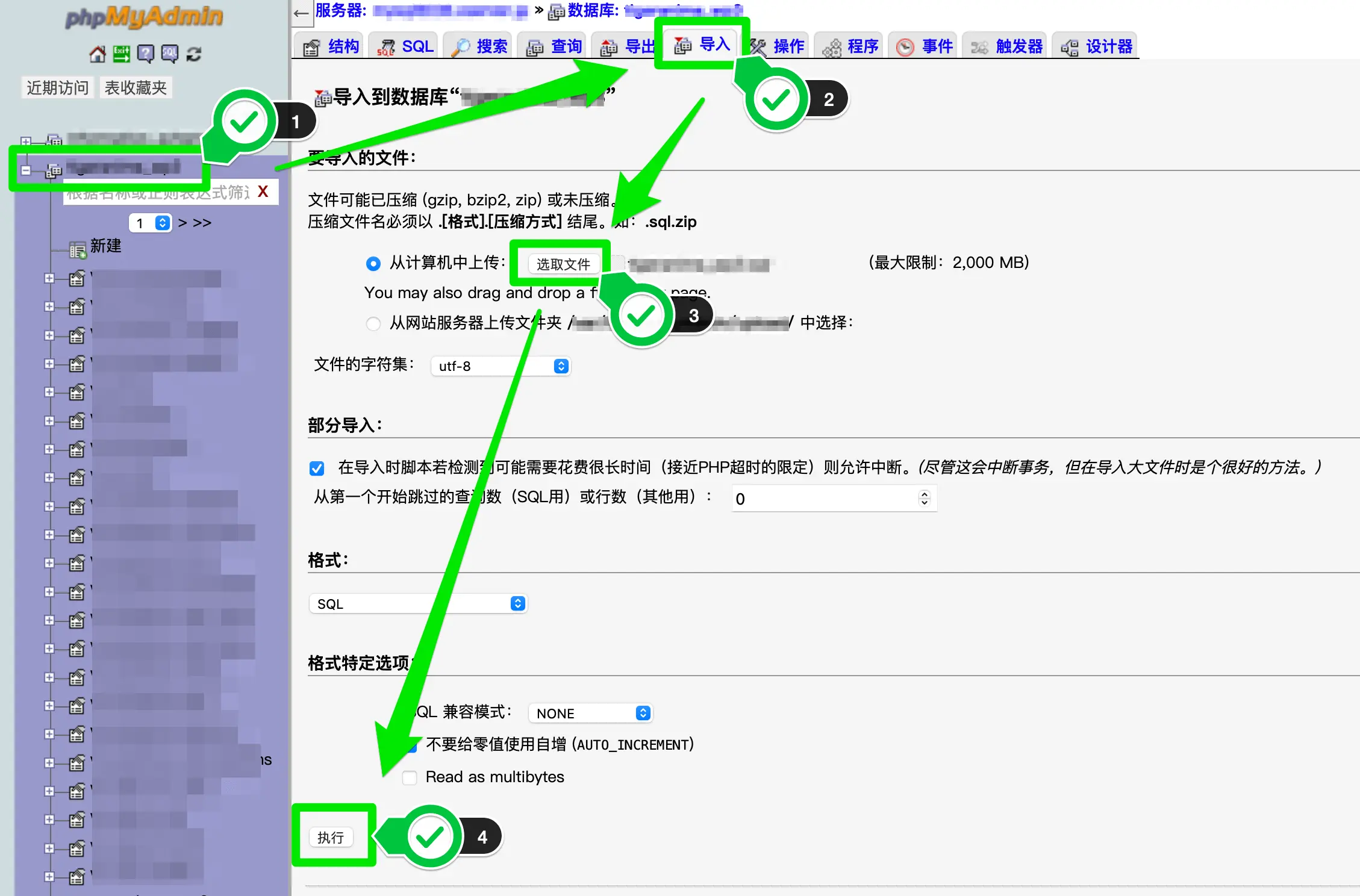This screenshot has height=896, width=1360.
Task: Clear the table filter with red X
Action: click(x=263, y=191)
